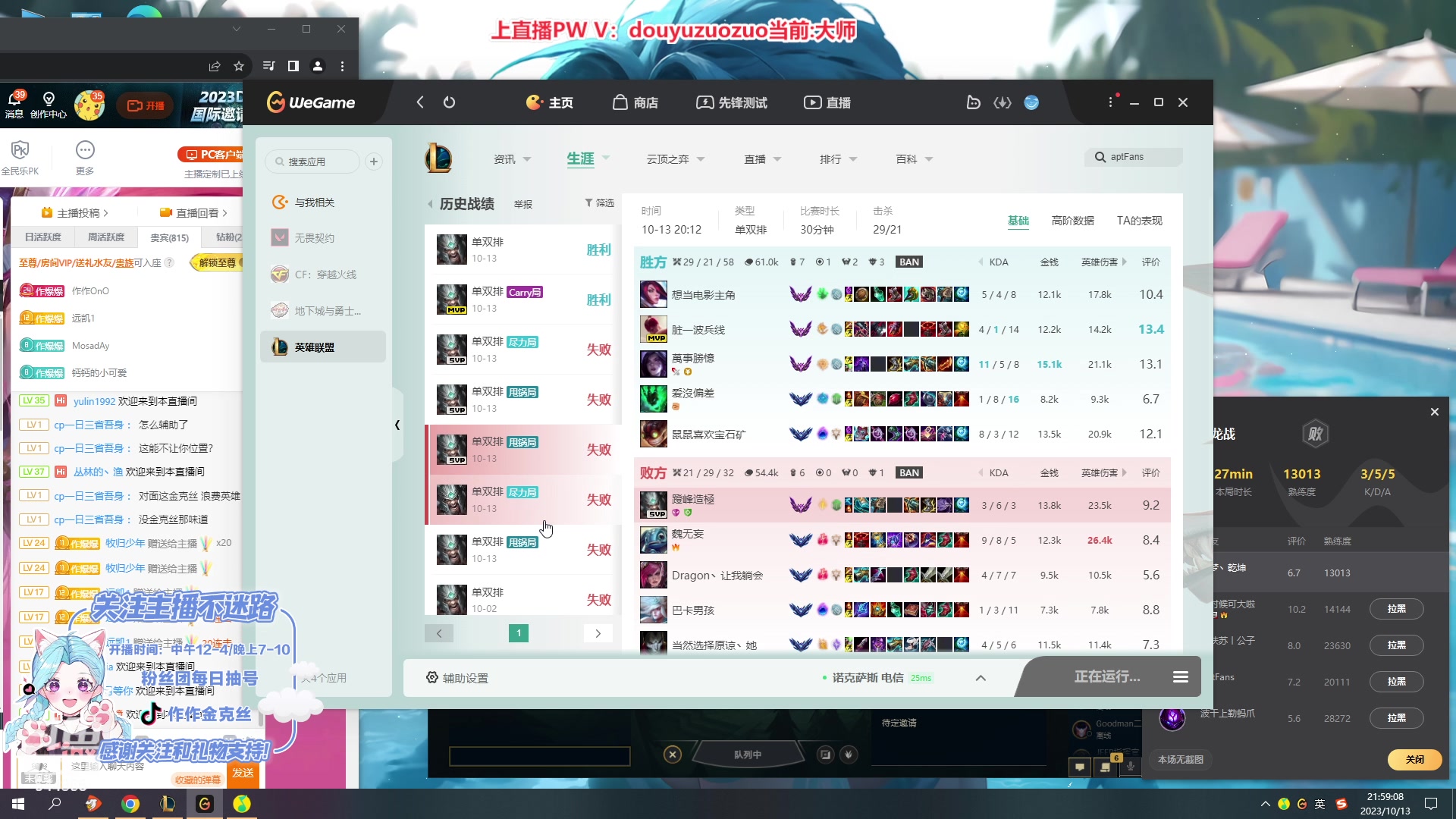Collapse the 历史战绩 panel arrow
This screenshot has width=1456, height=819.
click(x=431, y=204)
